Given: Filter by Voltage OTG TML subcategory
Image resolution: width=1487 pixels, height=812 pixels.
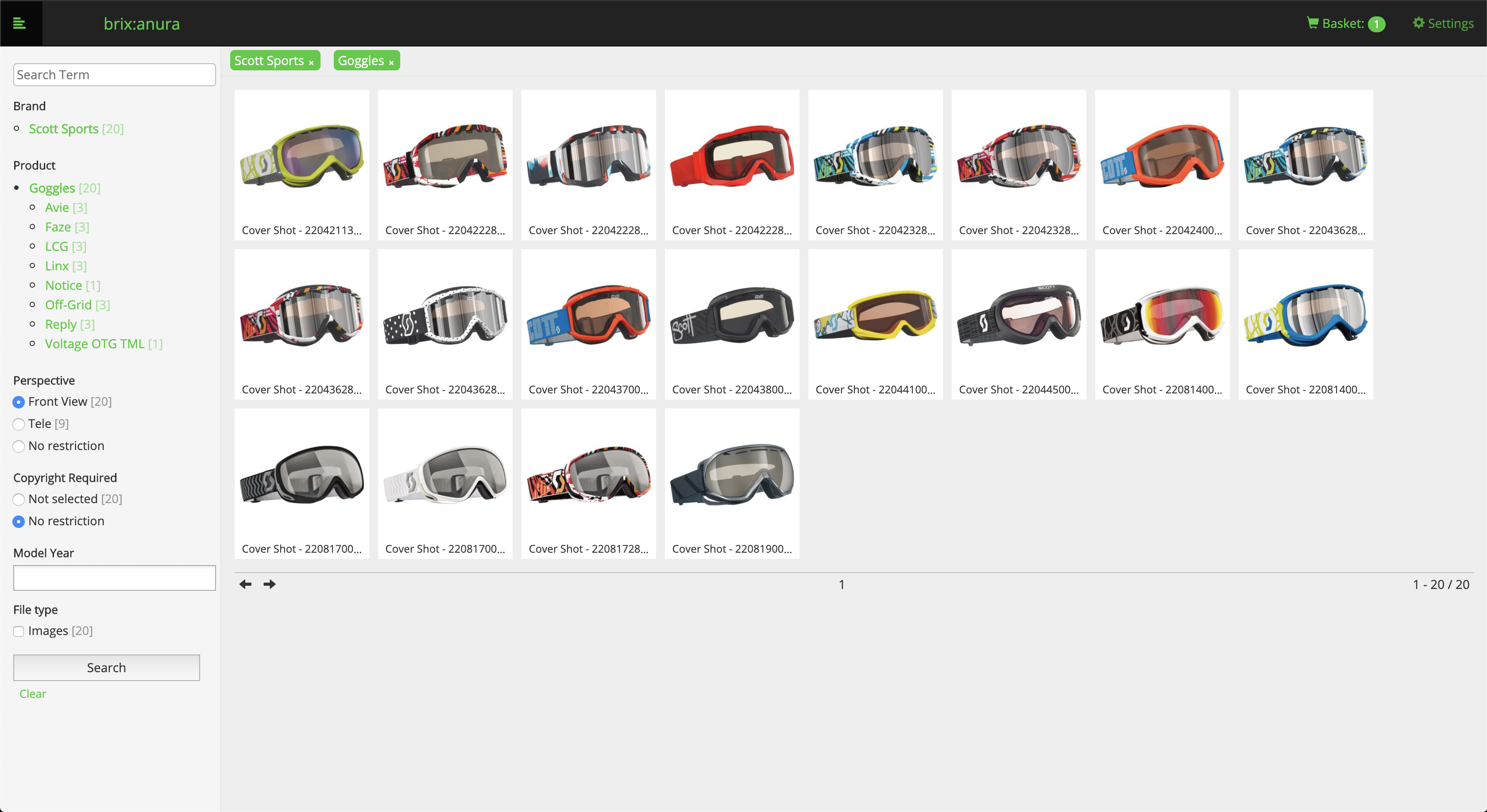Looking at the screenshot, I should 95,344.
